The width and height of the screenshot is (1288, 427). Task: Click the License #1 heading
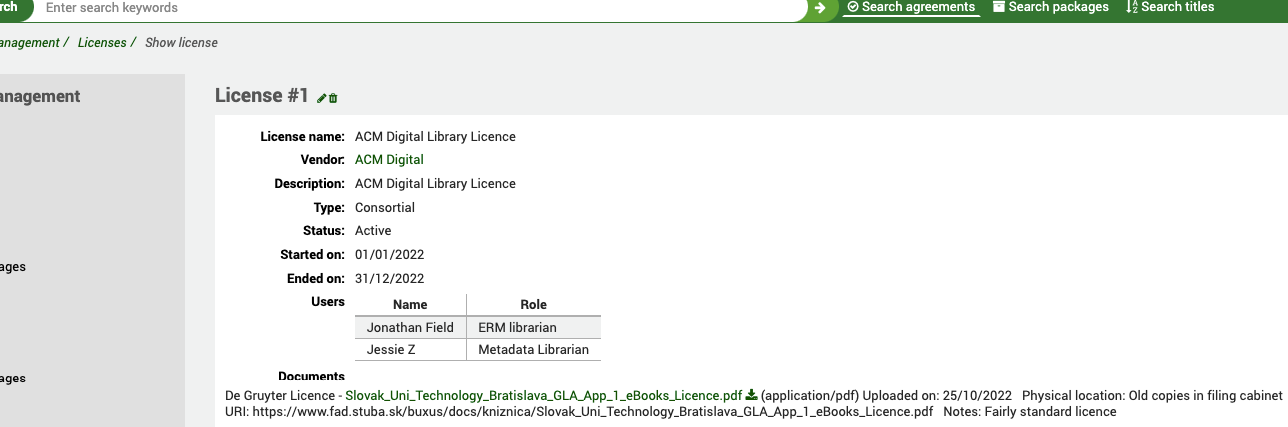pyautogui.click(x=262, y=96)
